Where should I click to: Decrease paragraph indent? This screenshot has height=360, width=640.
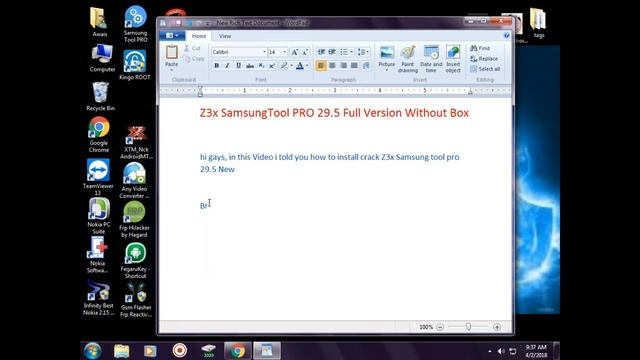(321, 52)
